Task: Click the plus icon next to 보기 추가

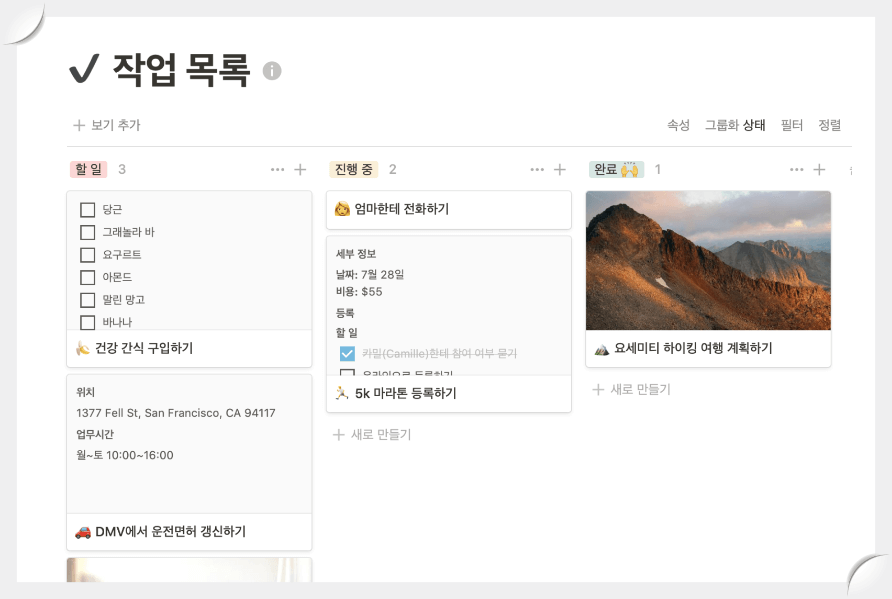Action: 78,125
